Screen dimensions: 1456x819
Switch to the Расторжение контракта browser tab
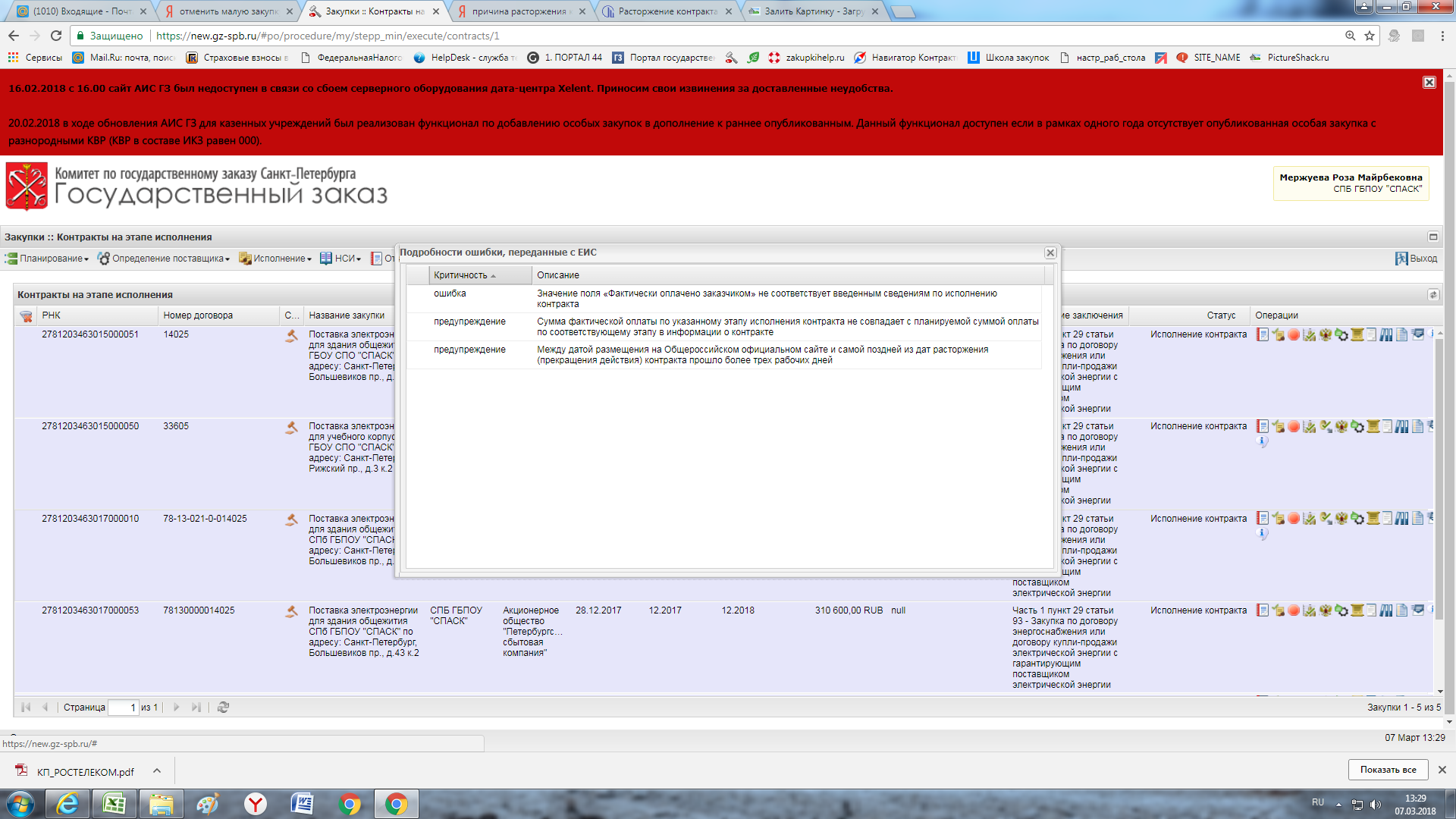[x=667, y=11]
